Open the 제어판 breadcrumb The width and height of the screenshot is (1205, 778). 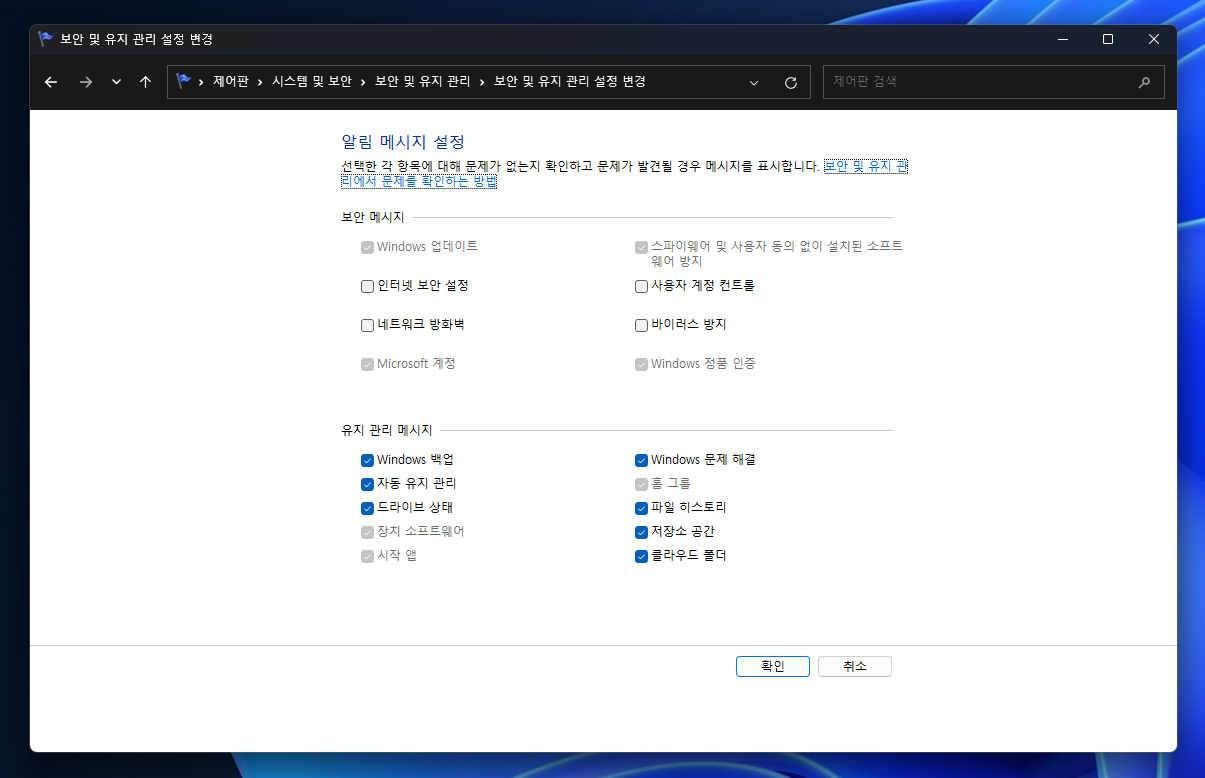pyautogui.click(x=230, y=82)
